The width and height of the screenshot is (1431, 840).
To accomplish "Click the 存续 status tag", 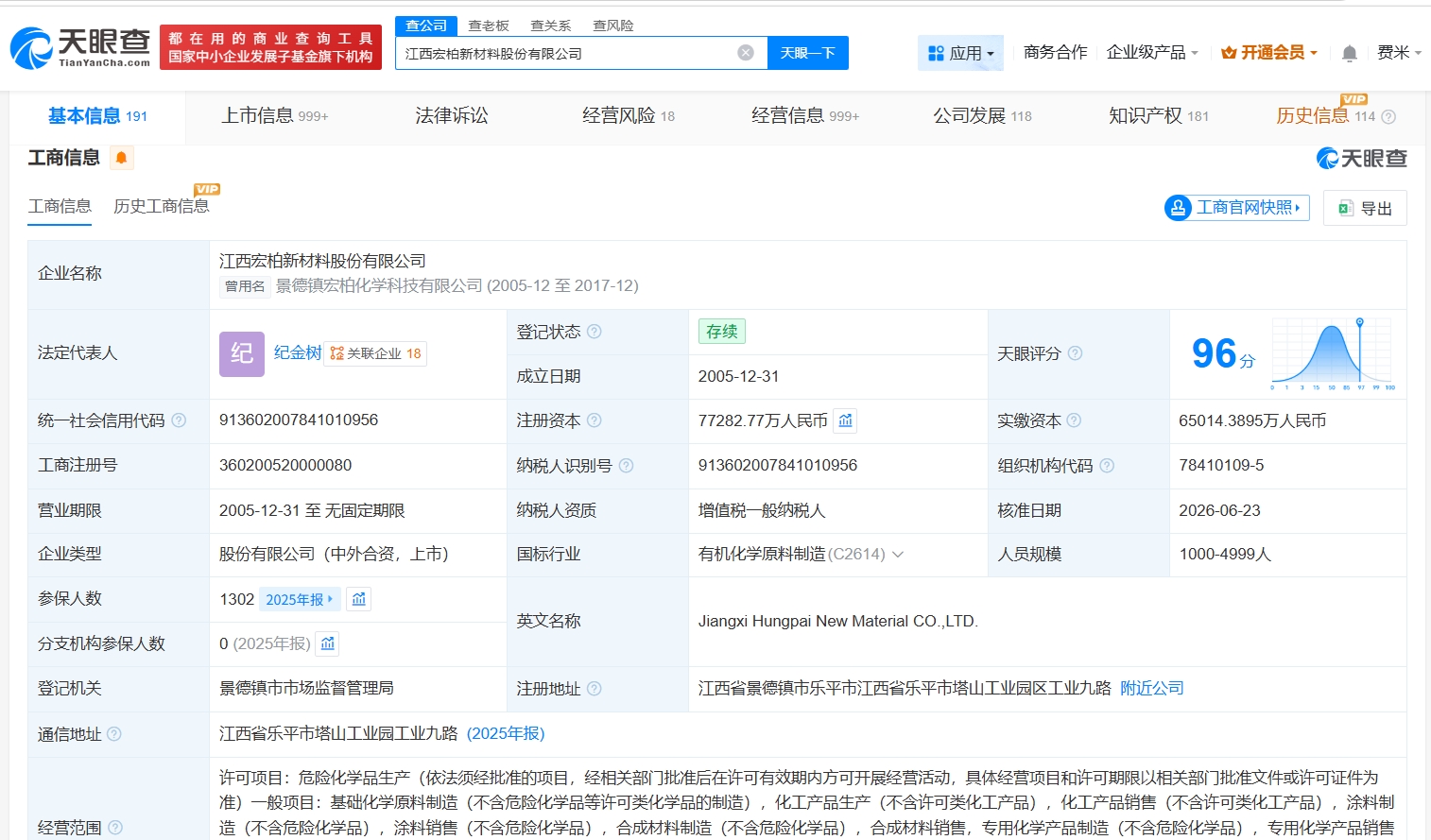I will point(722,332).
